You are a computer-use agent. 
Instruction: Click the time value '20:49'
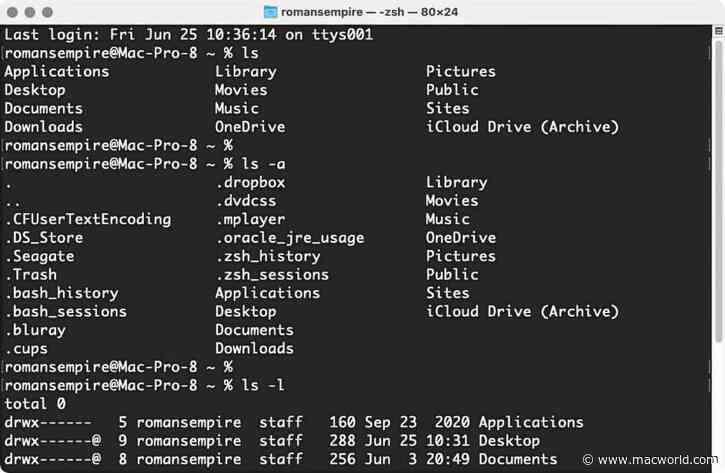coord(448,459)
